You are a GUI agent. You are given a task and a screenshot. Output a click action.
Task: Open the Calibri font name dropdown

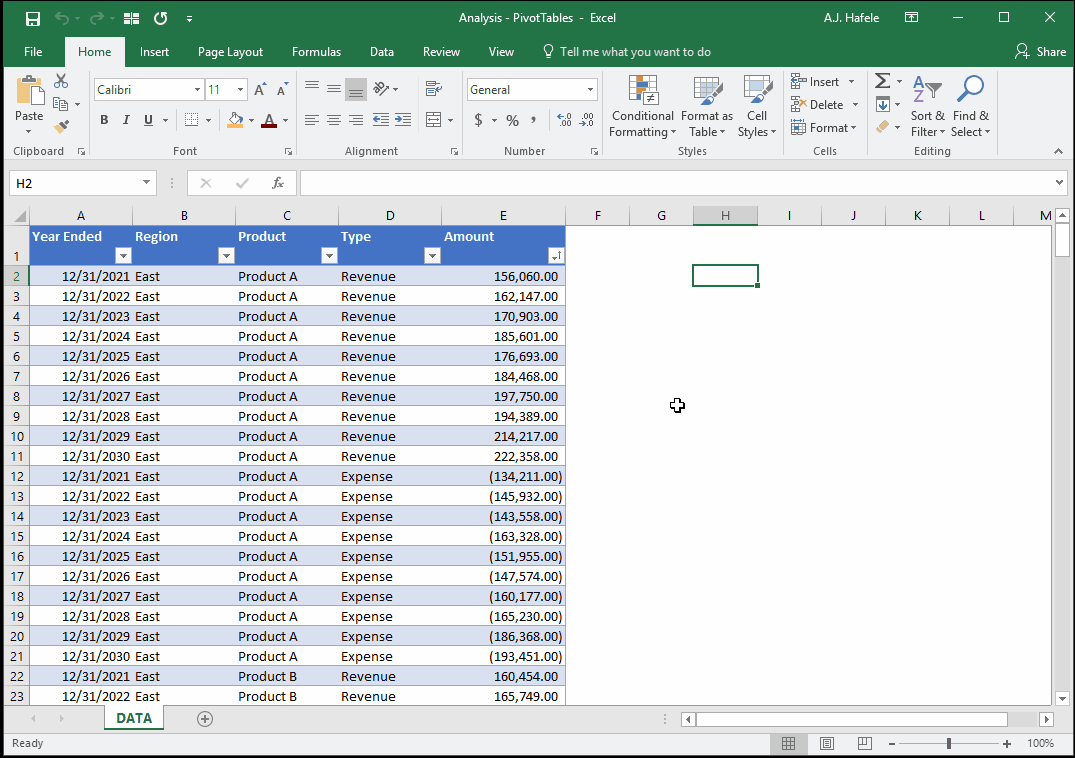(197, 90)
